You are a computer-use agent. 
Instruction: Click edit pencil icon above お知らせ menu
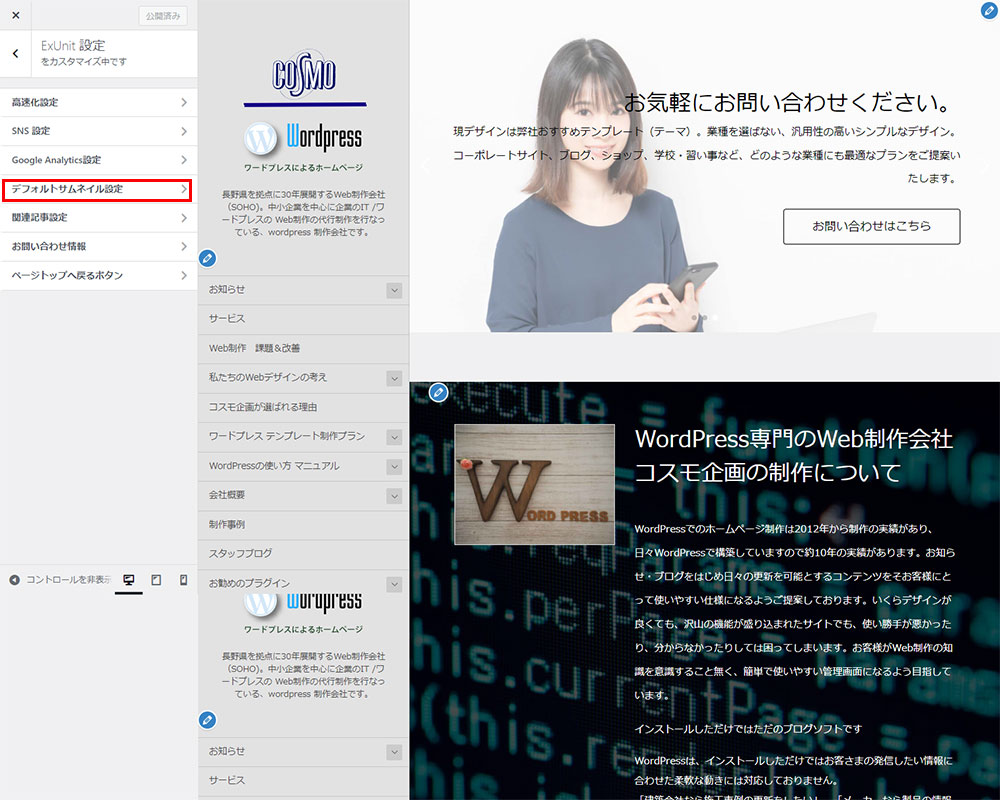pyautogui.click(x=207, y=259)
